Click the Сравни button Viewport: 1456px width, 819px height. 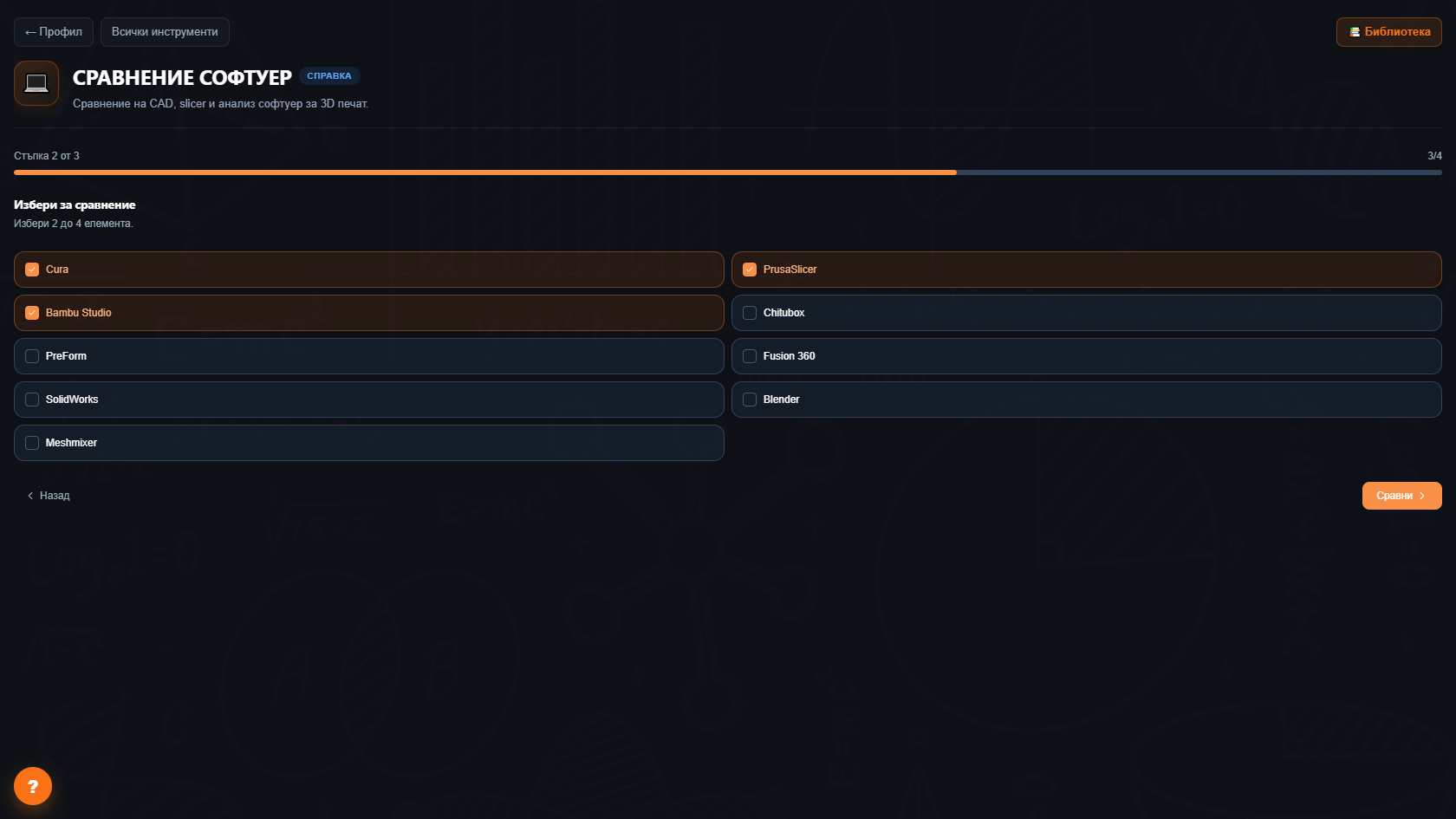coord(1401,496)
